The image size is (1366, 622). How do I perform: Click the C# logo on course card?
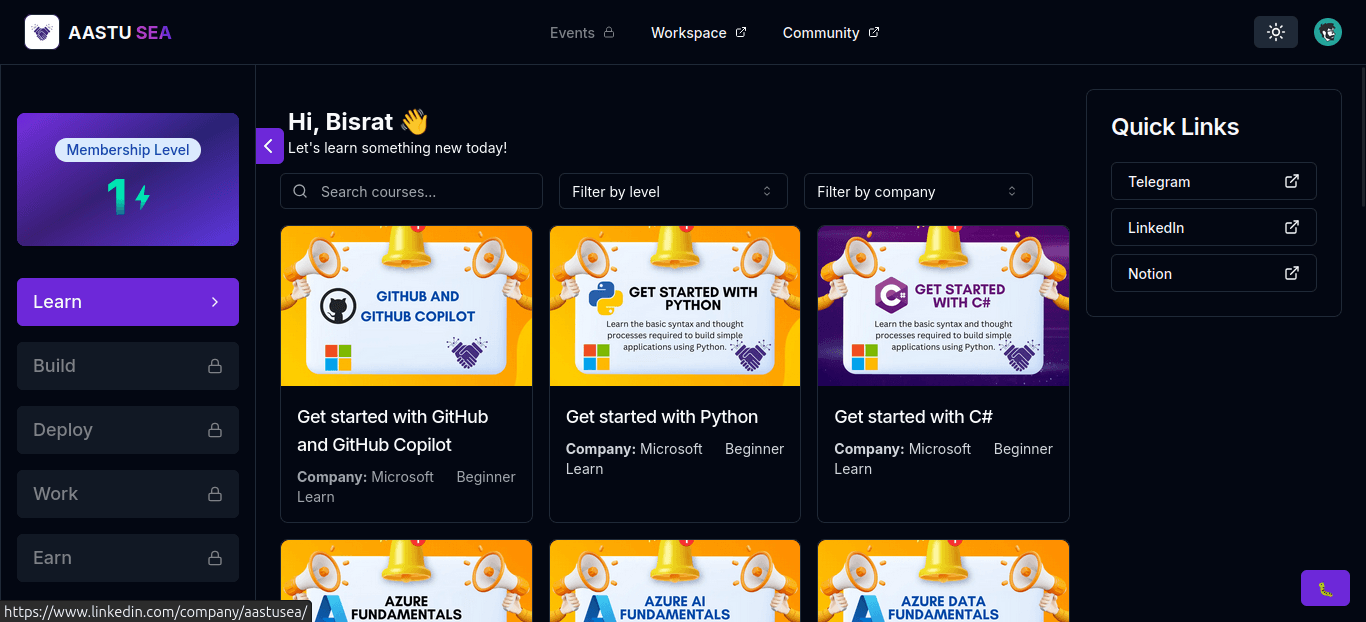[x=891, y=296]
